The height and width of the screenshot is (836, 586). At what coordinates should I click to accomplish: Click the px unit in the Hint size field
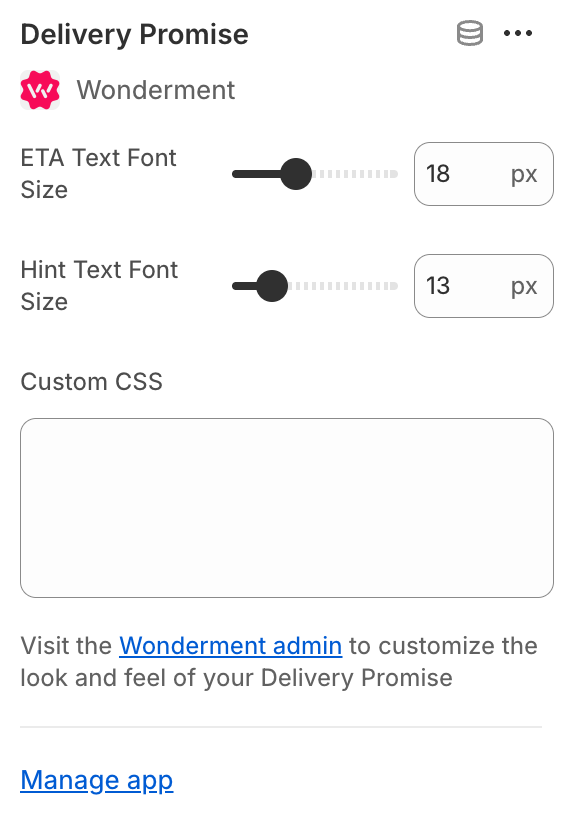tap(524, 287)
